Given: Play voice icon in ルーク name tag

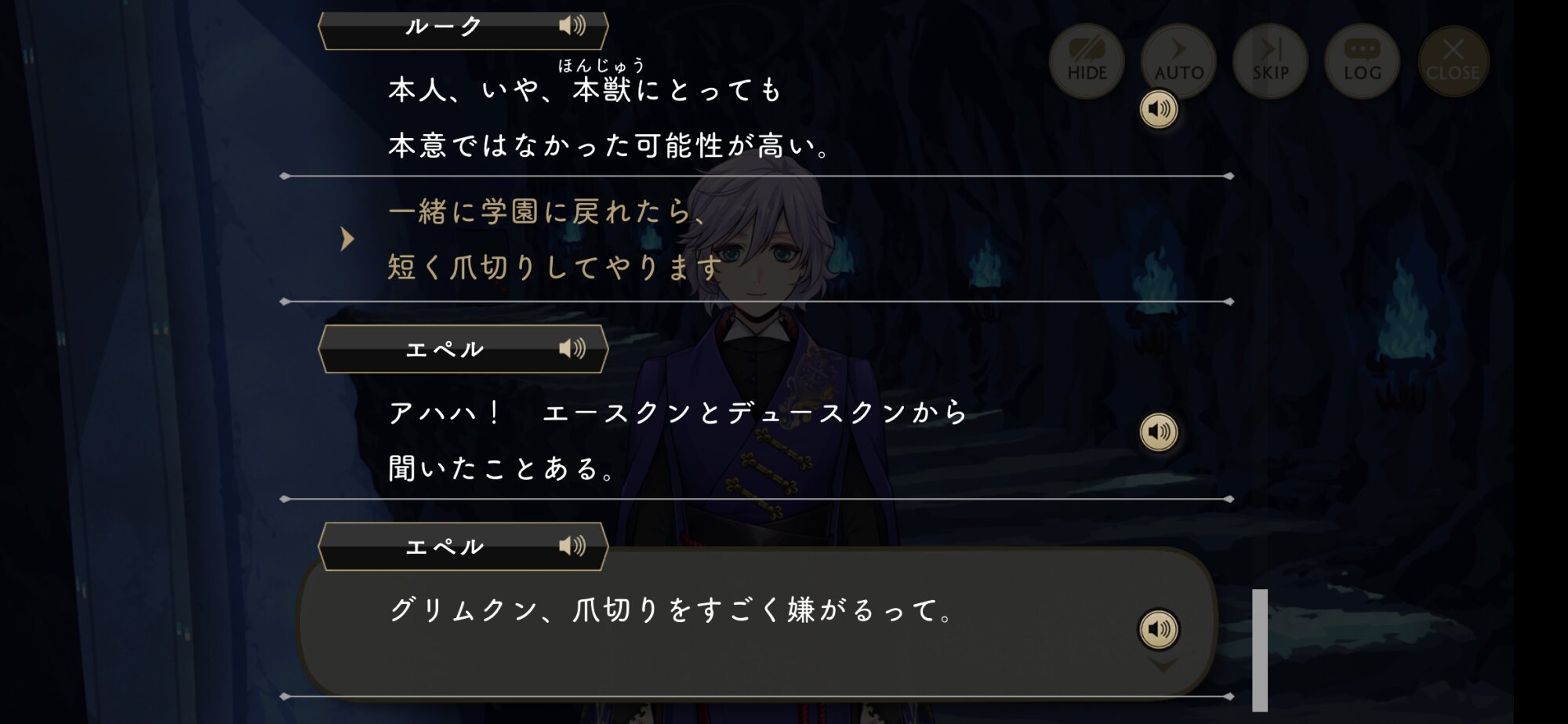Looking at the screenshot, I should coord(572,26).
